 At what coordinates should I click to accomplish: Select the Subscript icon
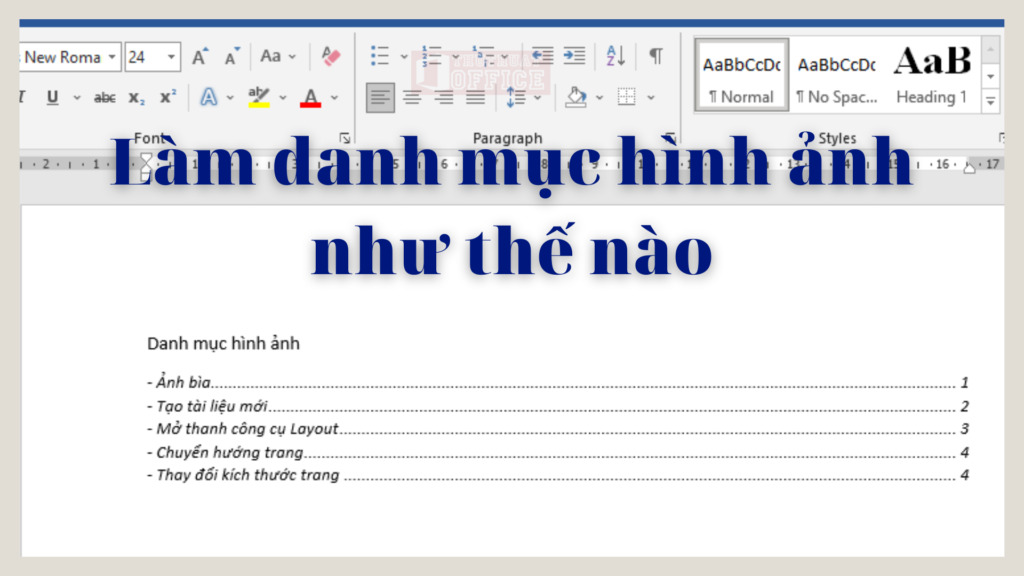(135, 97)
